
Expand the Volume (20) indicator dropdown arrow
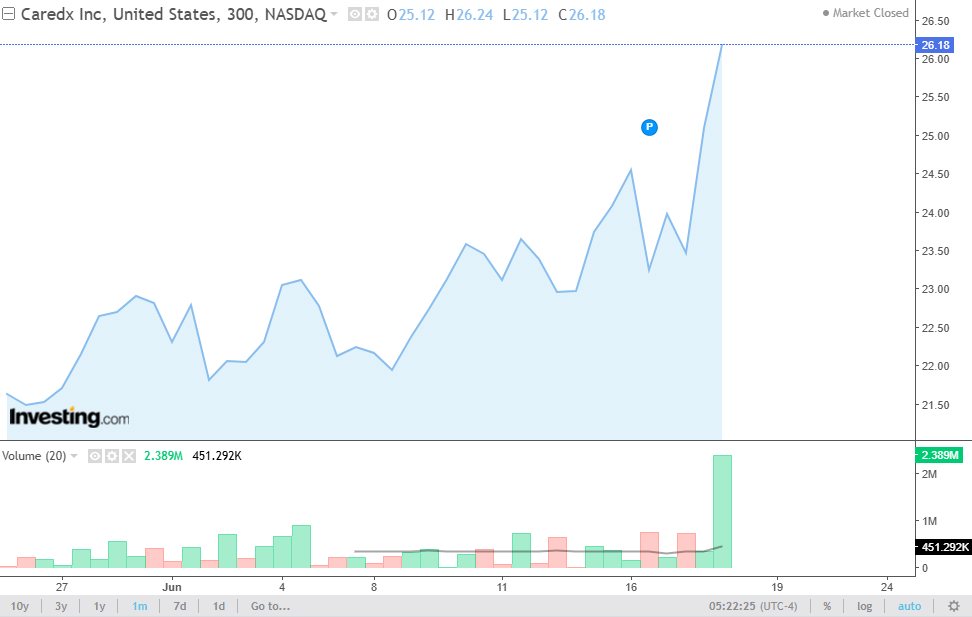(x=74, y=456)
